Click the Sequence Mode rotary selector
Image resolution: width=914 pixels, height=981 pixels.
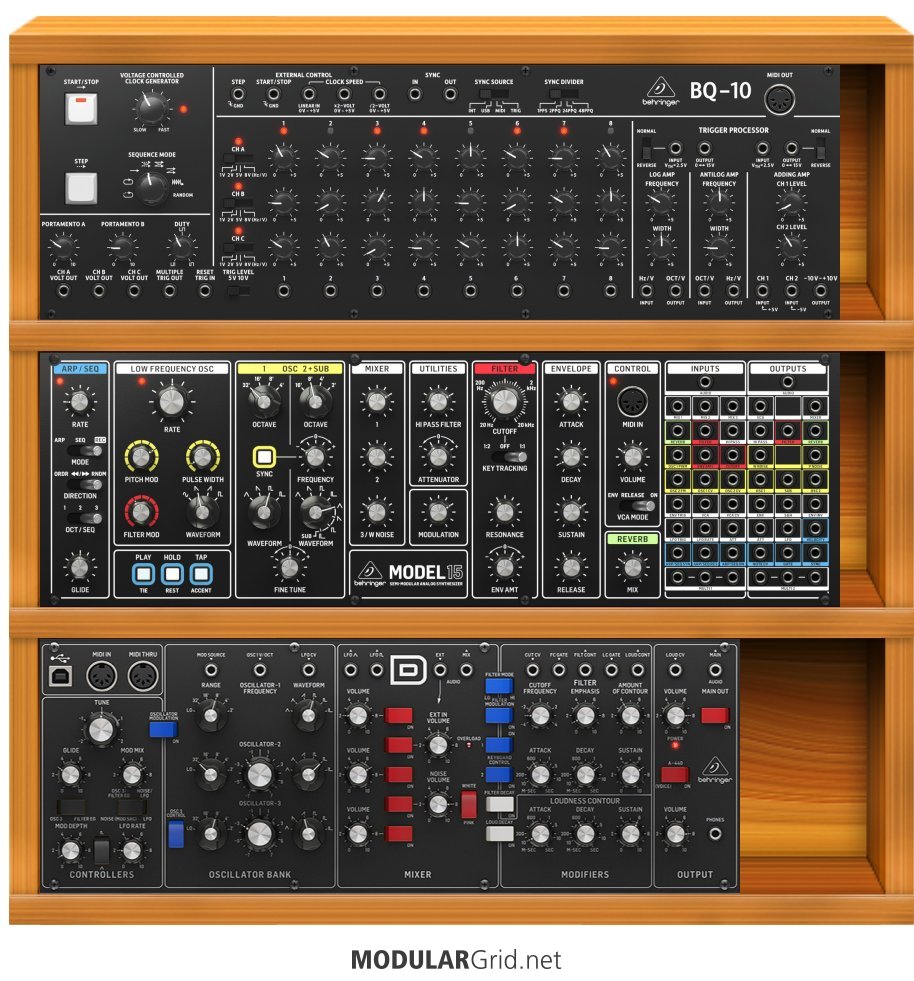tap(151, 184)
